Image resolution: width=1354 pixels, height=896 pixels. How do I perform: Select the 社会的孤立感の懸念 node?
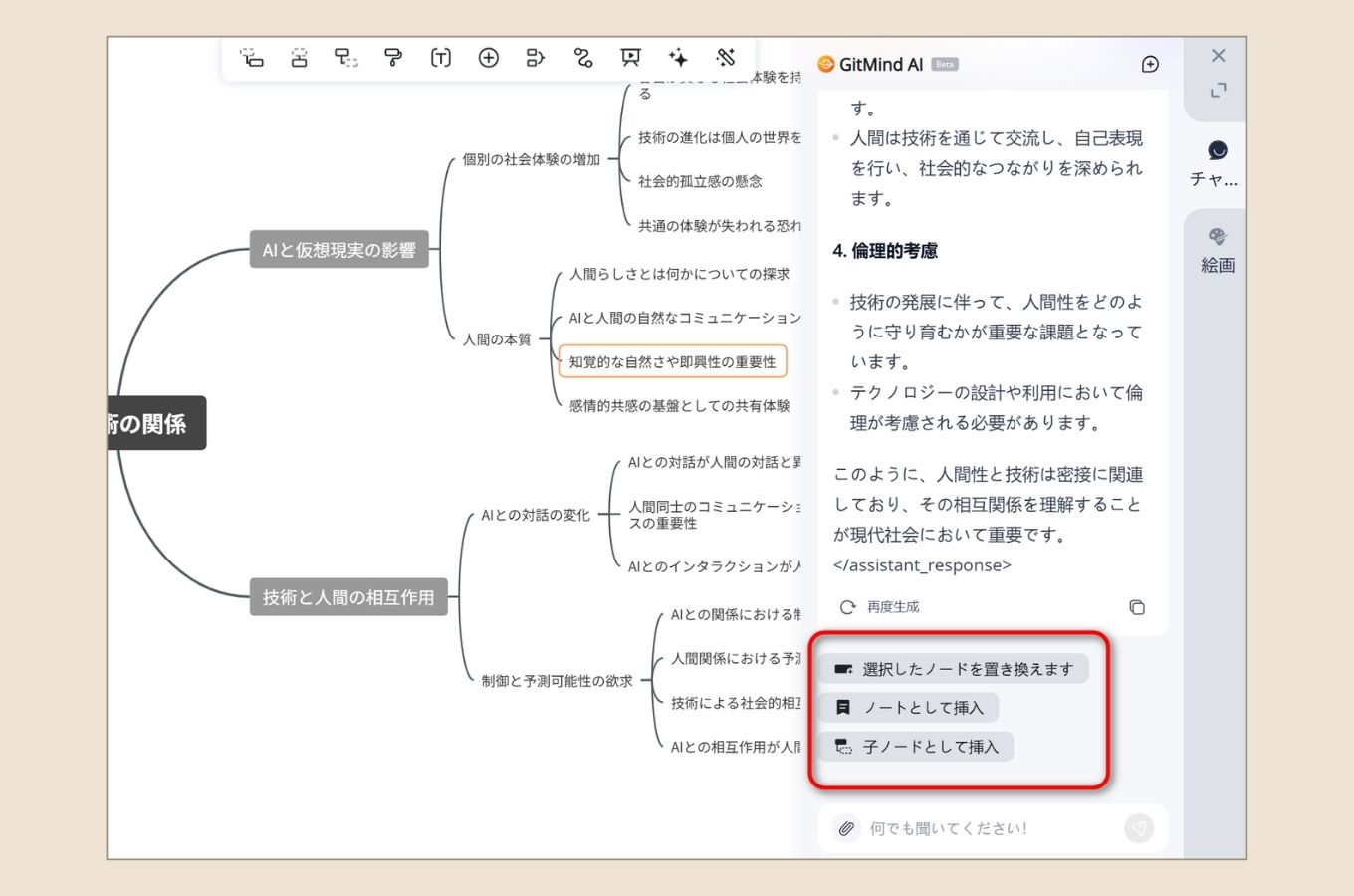point(700,181)
